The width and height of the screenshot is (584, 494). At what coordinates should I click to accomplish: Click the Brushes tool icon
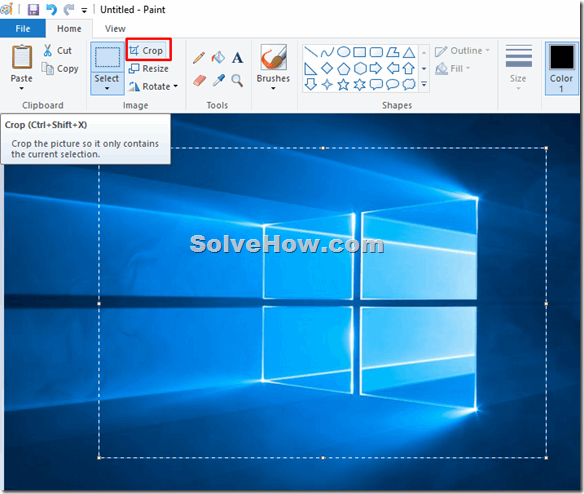[273, 57]
